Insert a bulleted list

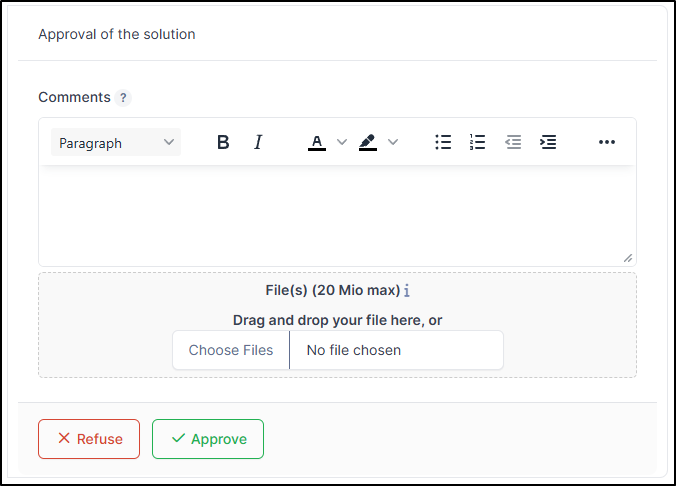[x=443, y=143]
